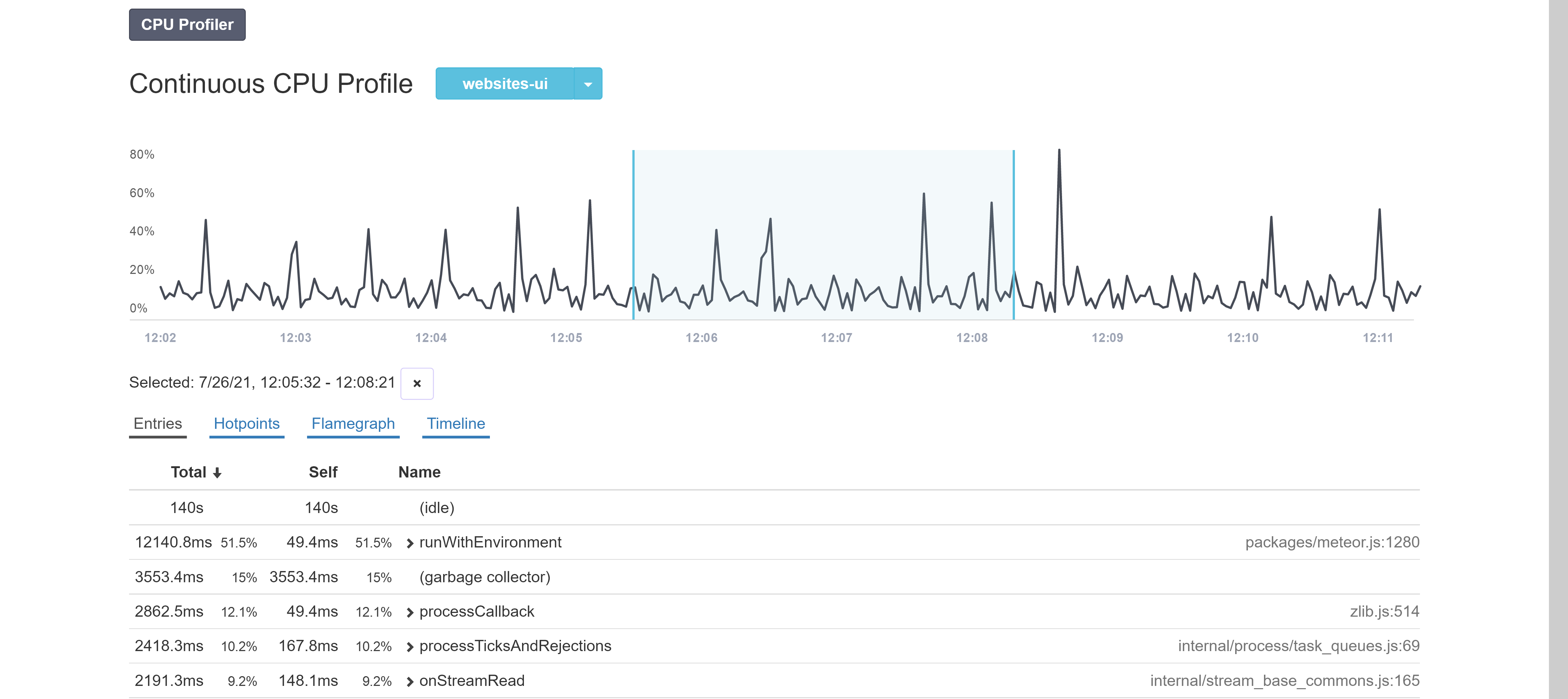
Task: Sort by the Total column arrow
Action: point(217,473)
